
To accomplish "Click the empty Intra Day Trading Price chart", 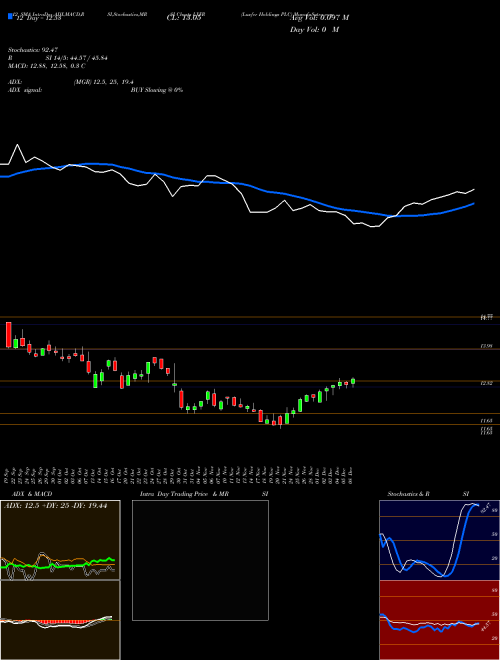I will 200,560.
